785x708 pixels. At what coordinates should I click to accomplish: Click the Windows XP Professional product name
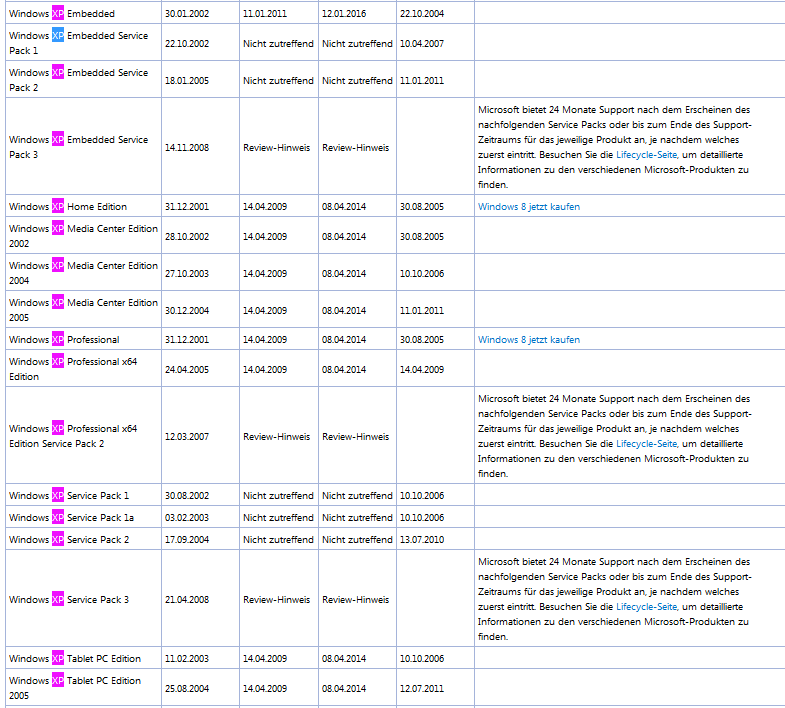point(64,340)
